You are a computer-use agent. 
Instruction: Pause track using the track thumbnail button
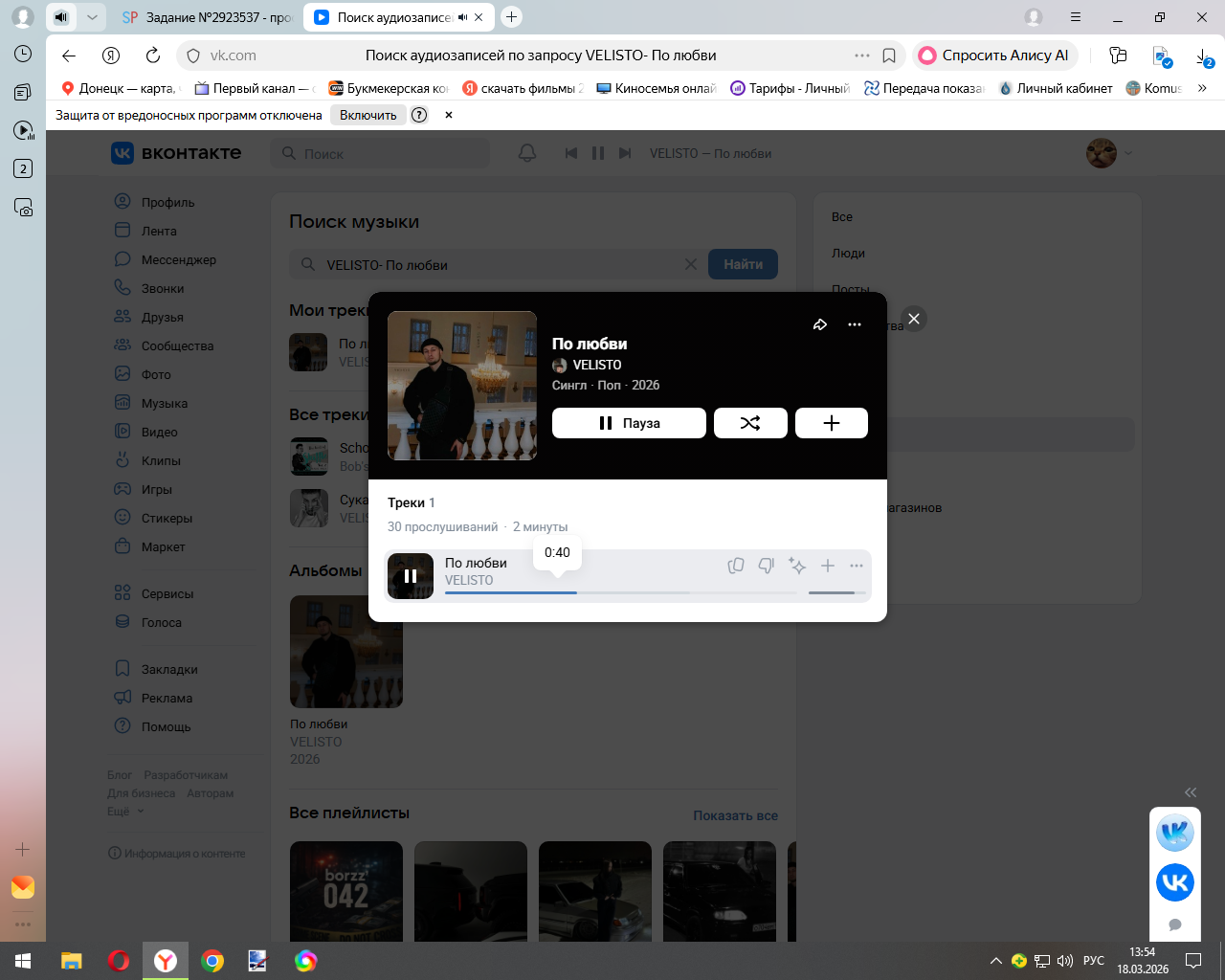(411, 576)
